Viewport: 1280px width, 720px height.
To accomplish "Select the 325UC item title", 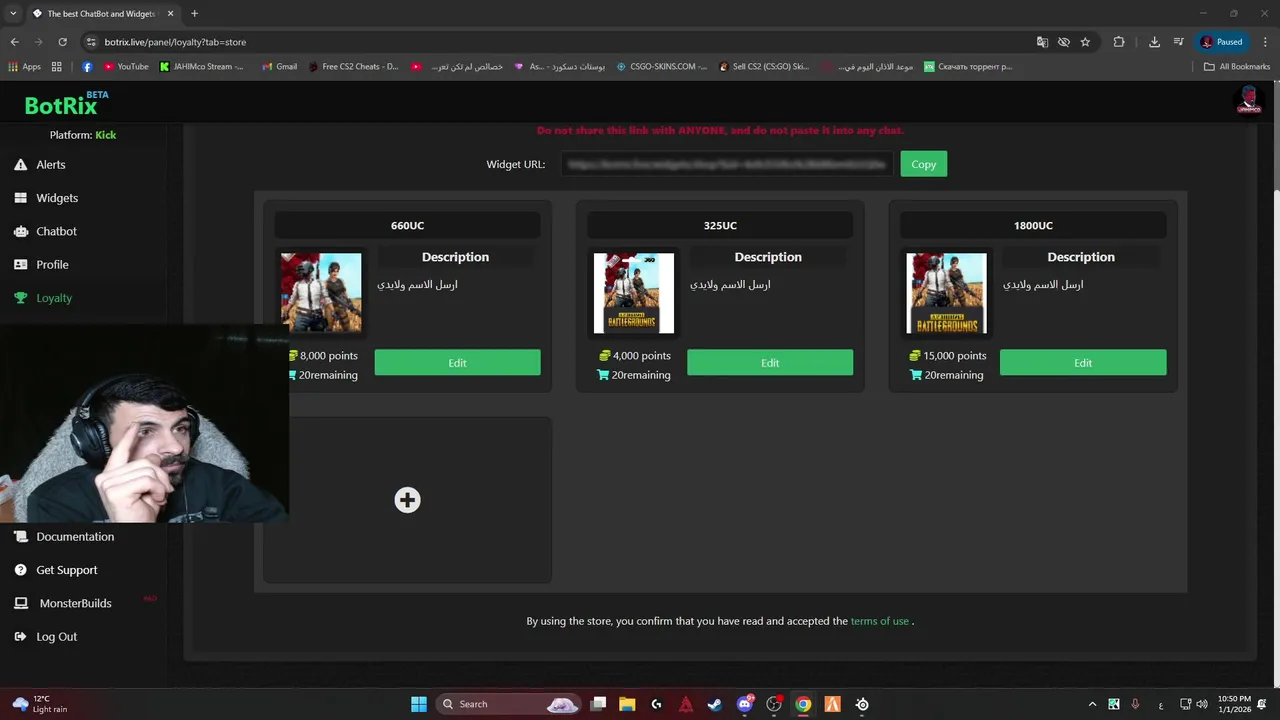I will pos(720,225).
